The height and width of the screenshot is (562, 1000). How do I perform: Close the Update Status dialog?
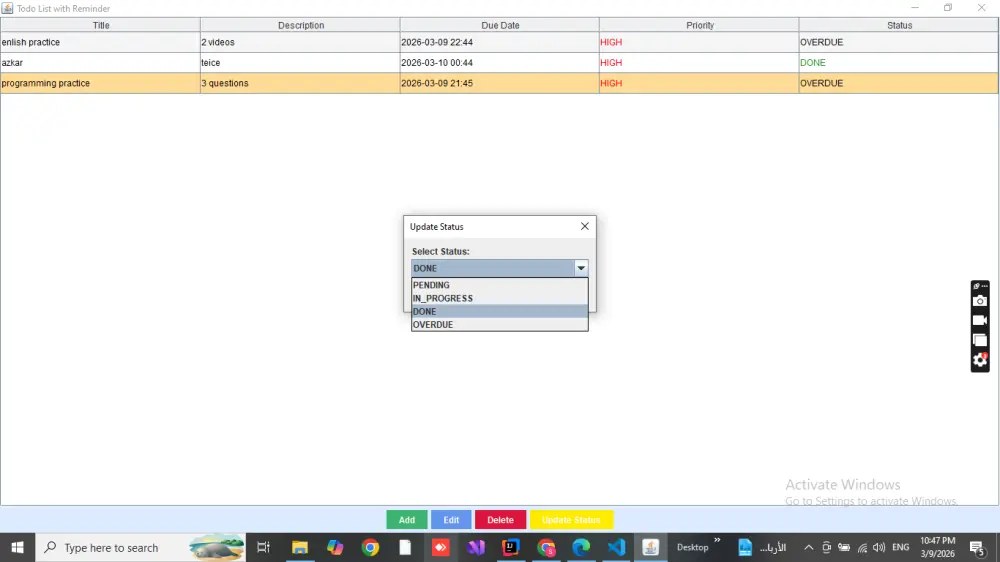[584, 226]
